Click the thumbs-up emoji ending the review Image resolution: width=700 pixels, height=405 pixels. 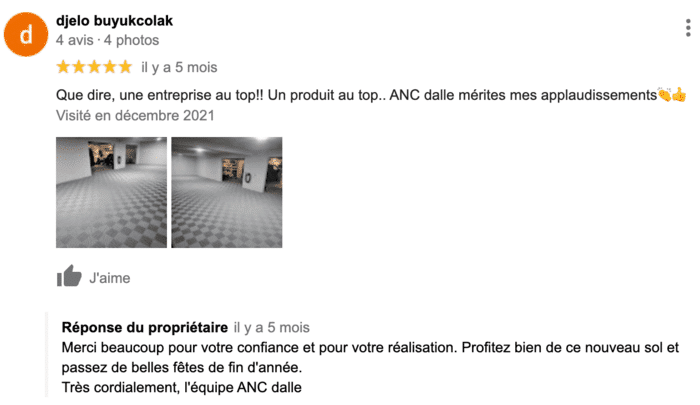(679, 95)
